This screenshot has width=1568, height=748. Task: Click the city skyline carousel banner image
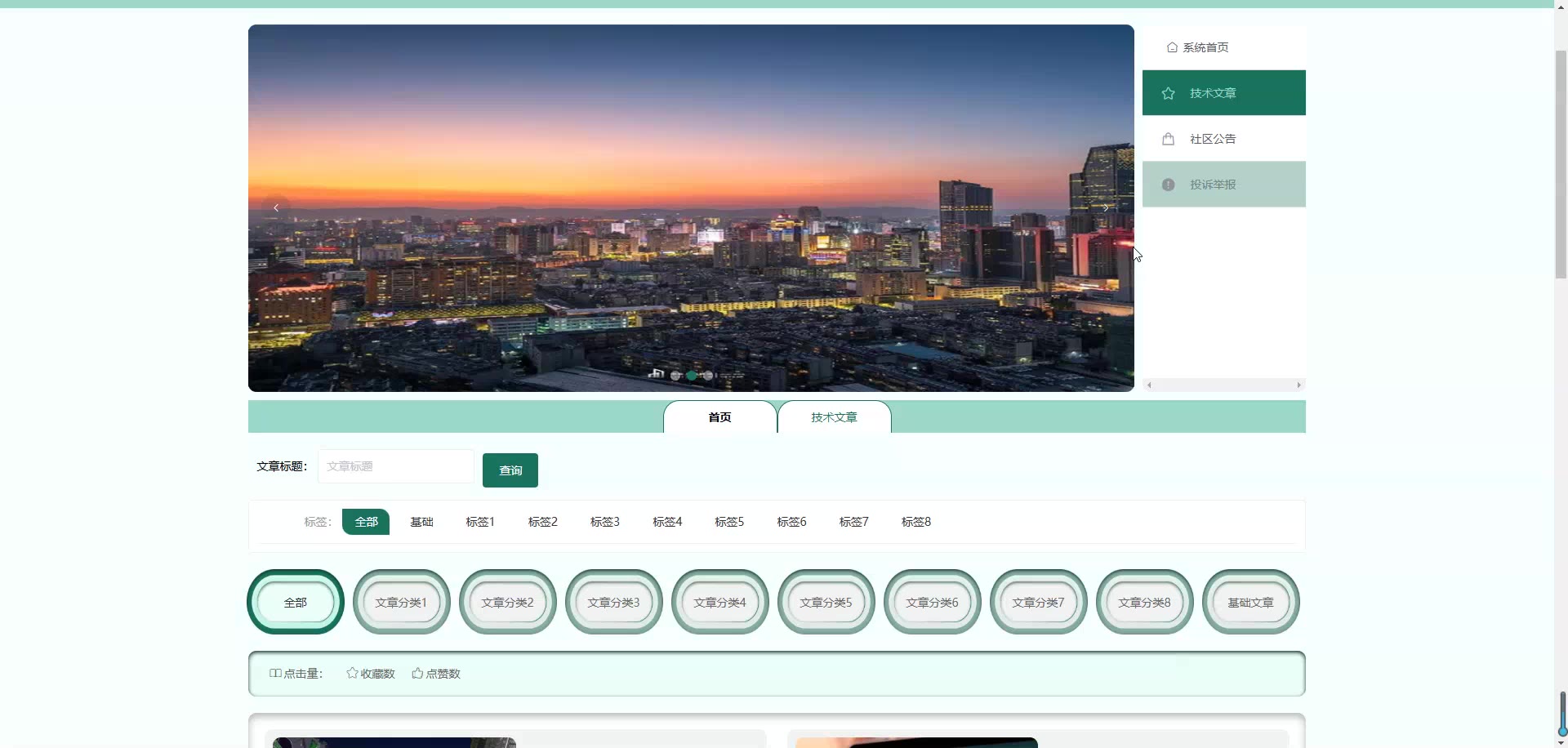pyautogui.click(x=691, y=208)
